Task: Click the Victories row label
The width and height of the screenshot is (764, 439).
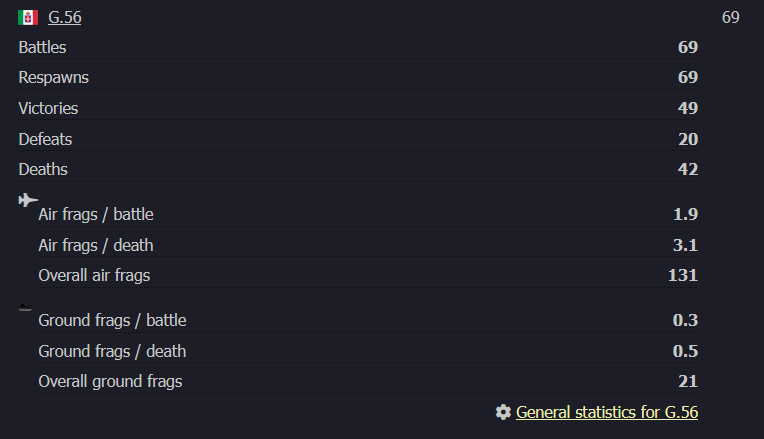Action: pyautogui.click(x=48, y=108)
